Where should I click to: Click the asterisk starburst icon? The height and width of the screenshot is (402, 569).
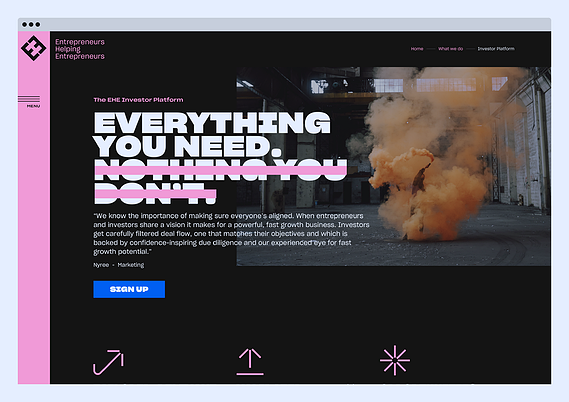coord(395,360)
